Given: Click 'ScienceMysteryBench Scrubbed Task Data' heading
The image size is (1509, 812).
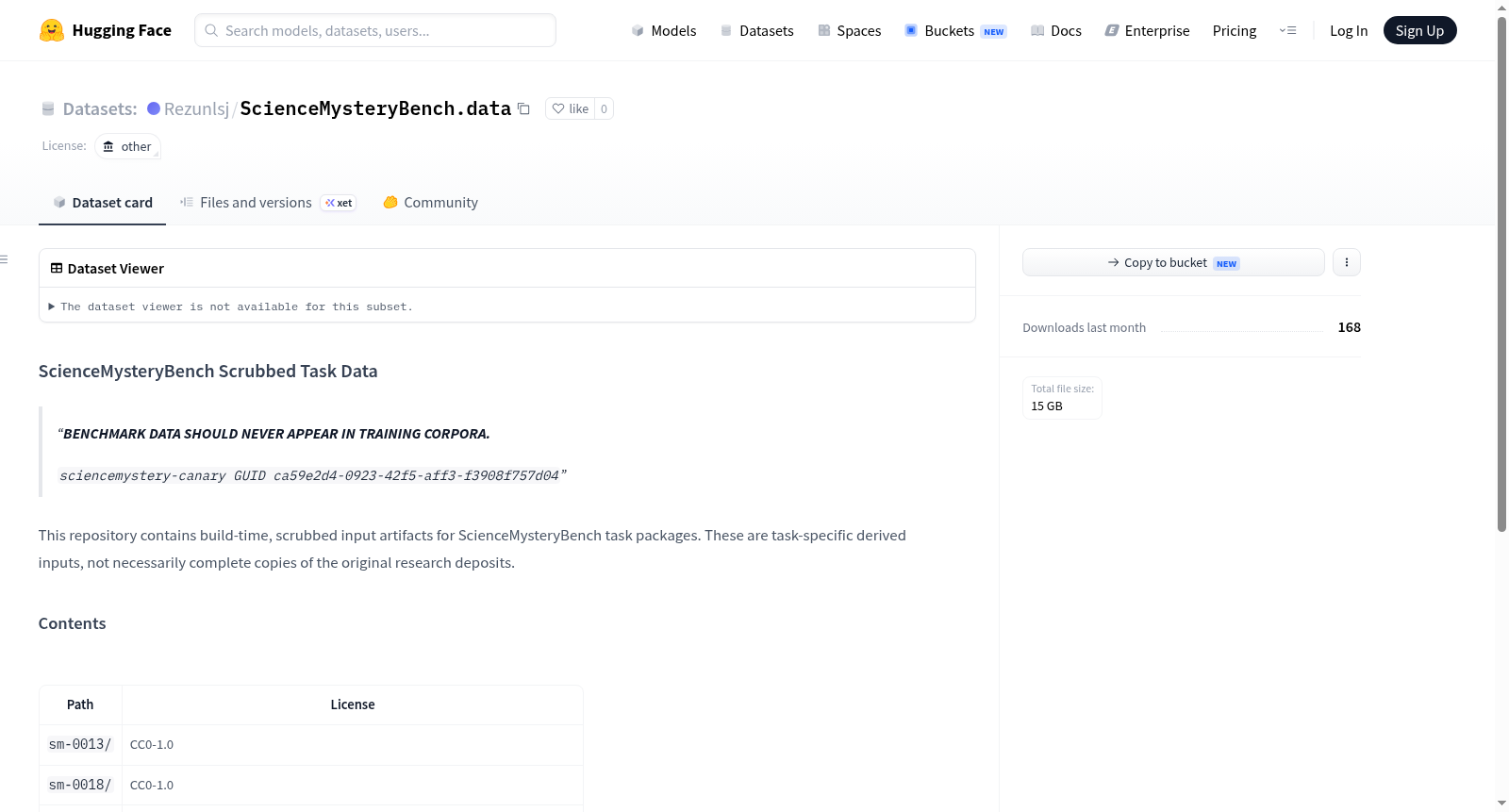Looking at the screenshot, I should coord(208,371).
